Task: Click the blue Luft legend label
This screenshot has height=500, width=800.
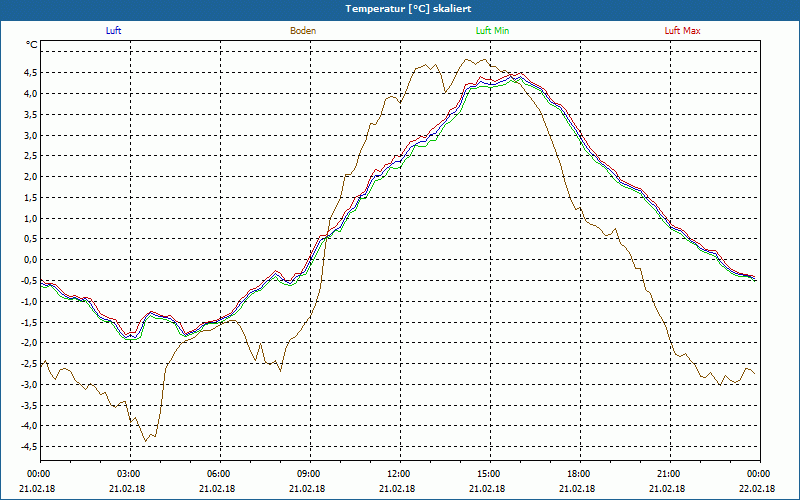Action: pyautogui.click(x=113, y=31)
